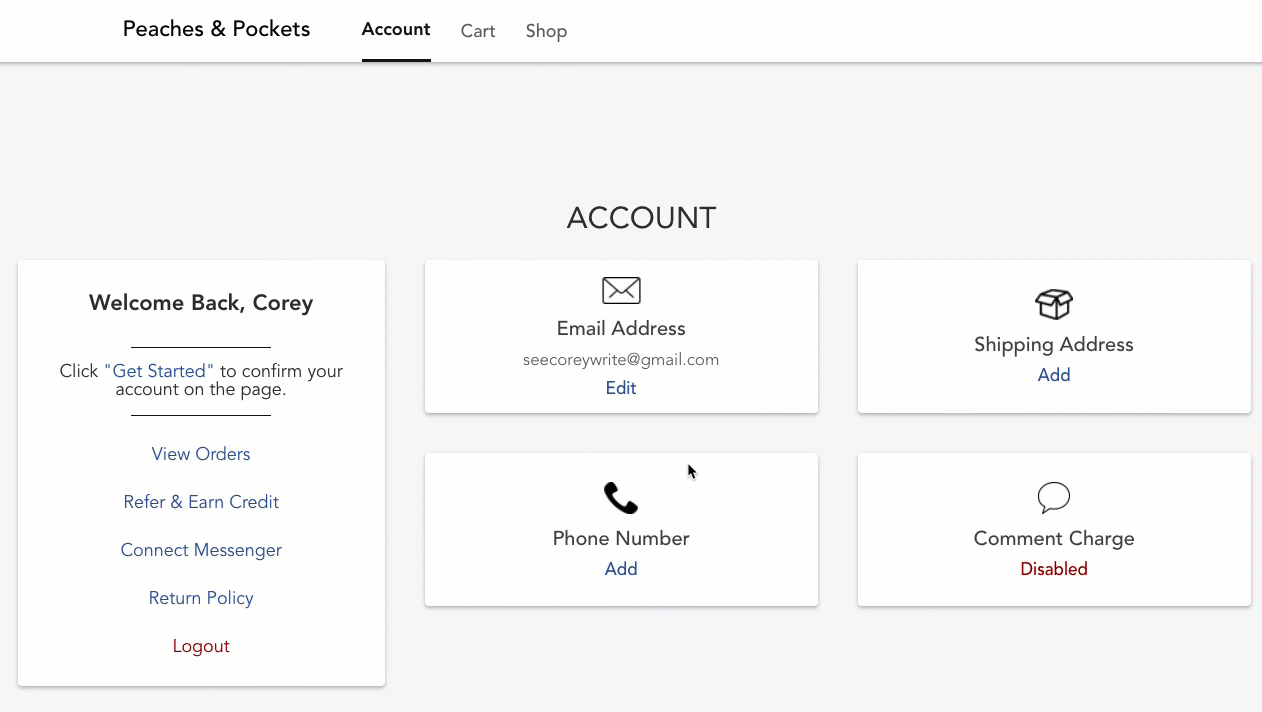1262x712 pixels.
Task: Click the Disabled status under Comment Charge
Action: tap(1054, 569)
